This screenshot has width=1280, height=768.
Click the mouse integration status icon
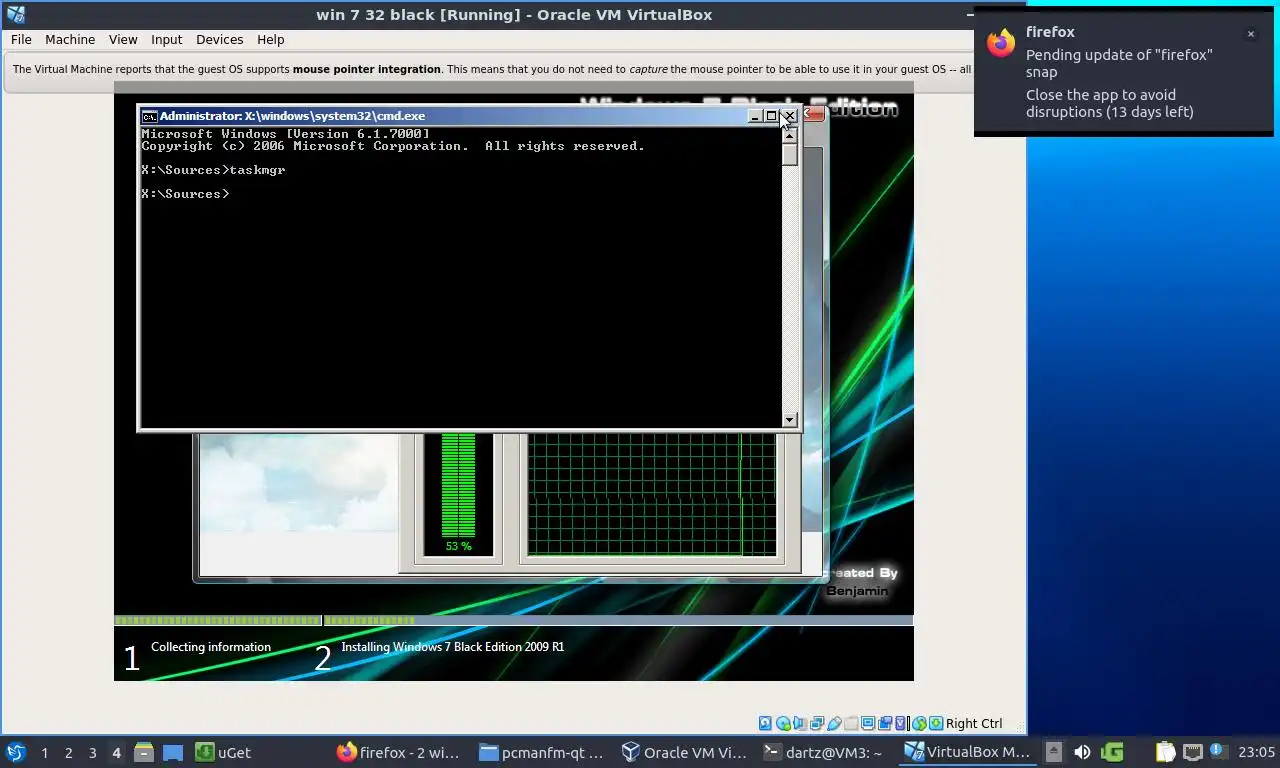(920, 723)
